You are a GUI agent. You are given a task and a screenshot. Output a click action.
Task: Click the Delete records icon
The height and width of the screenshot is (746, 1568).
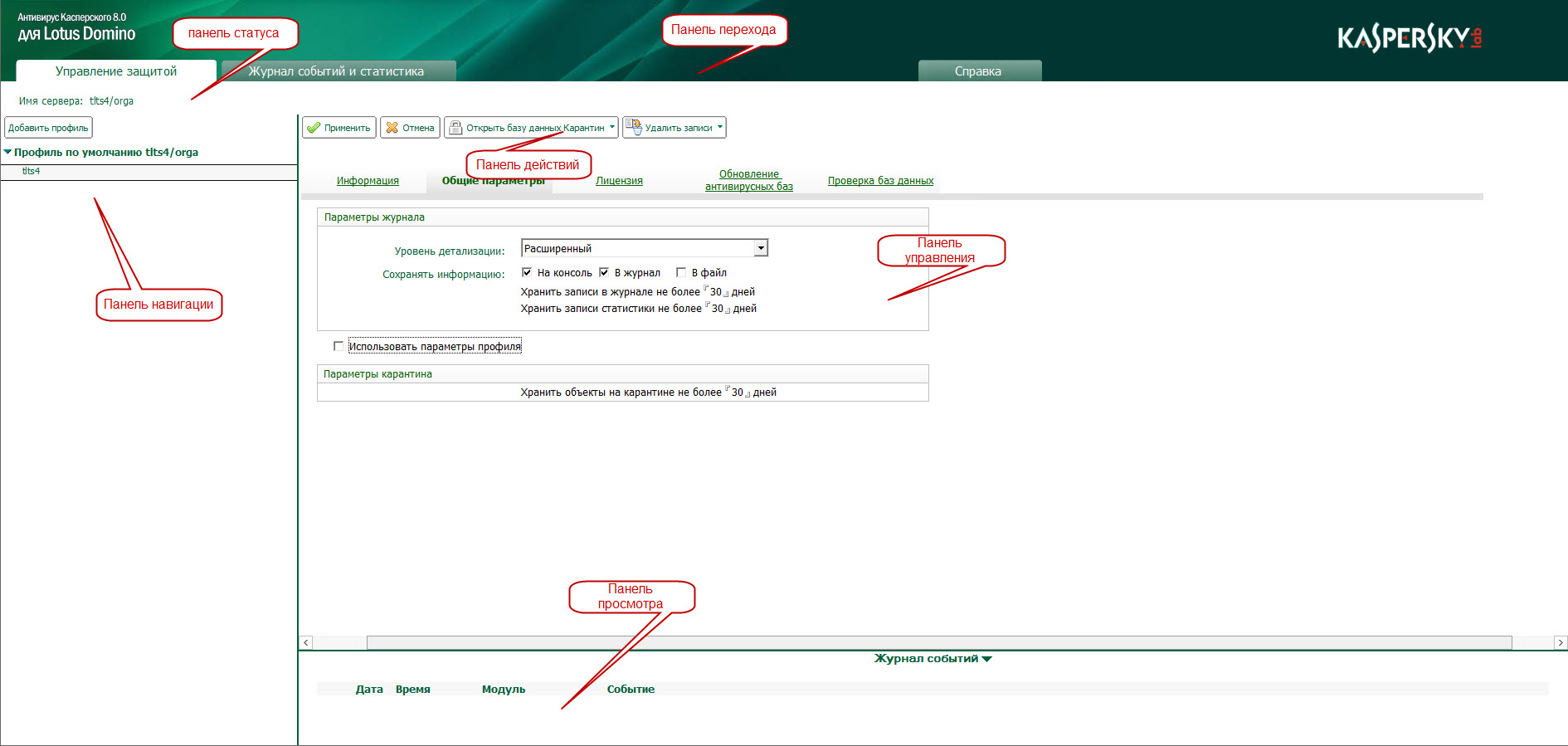(634, 127)
